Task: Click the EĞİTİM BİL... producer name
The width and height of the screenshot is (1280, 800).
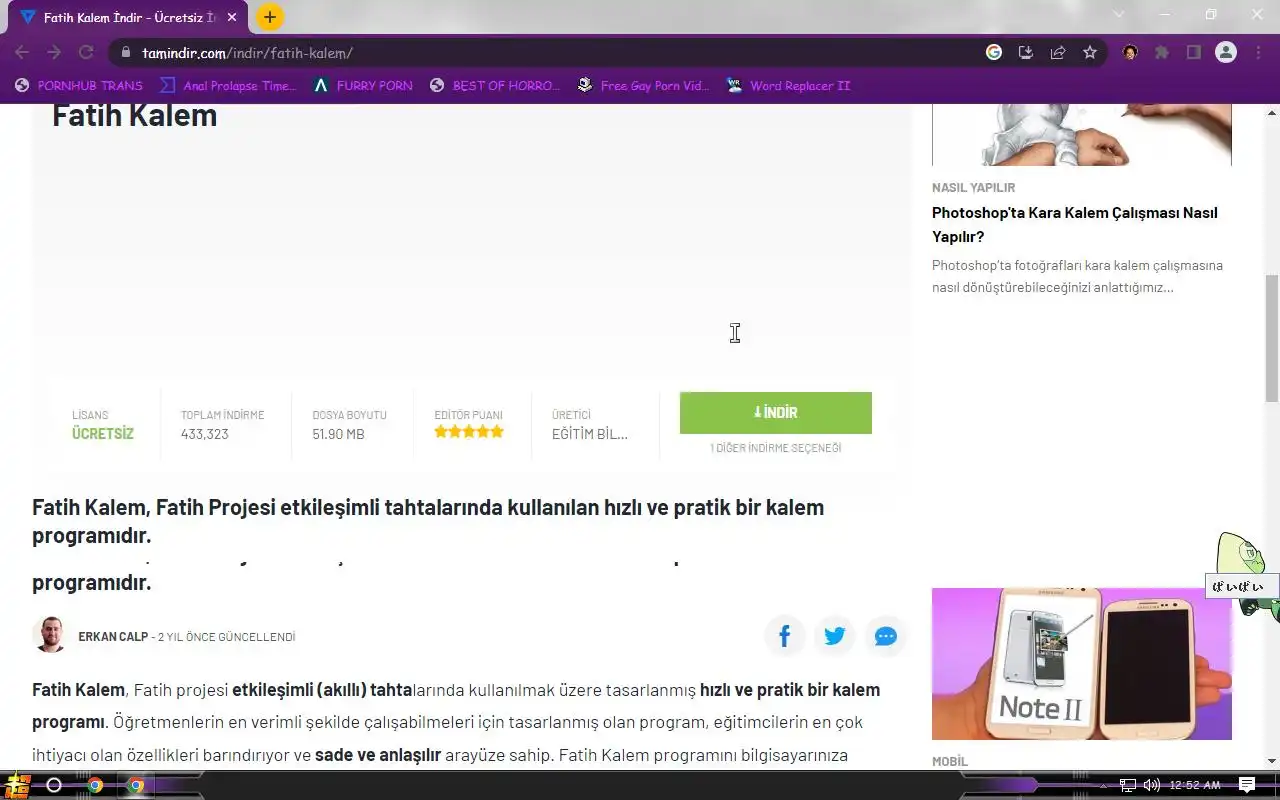Action: (590, 434)
